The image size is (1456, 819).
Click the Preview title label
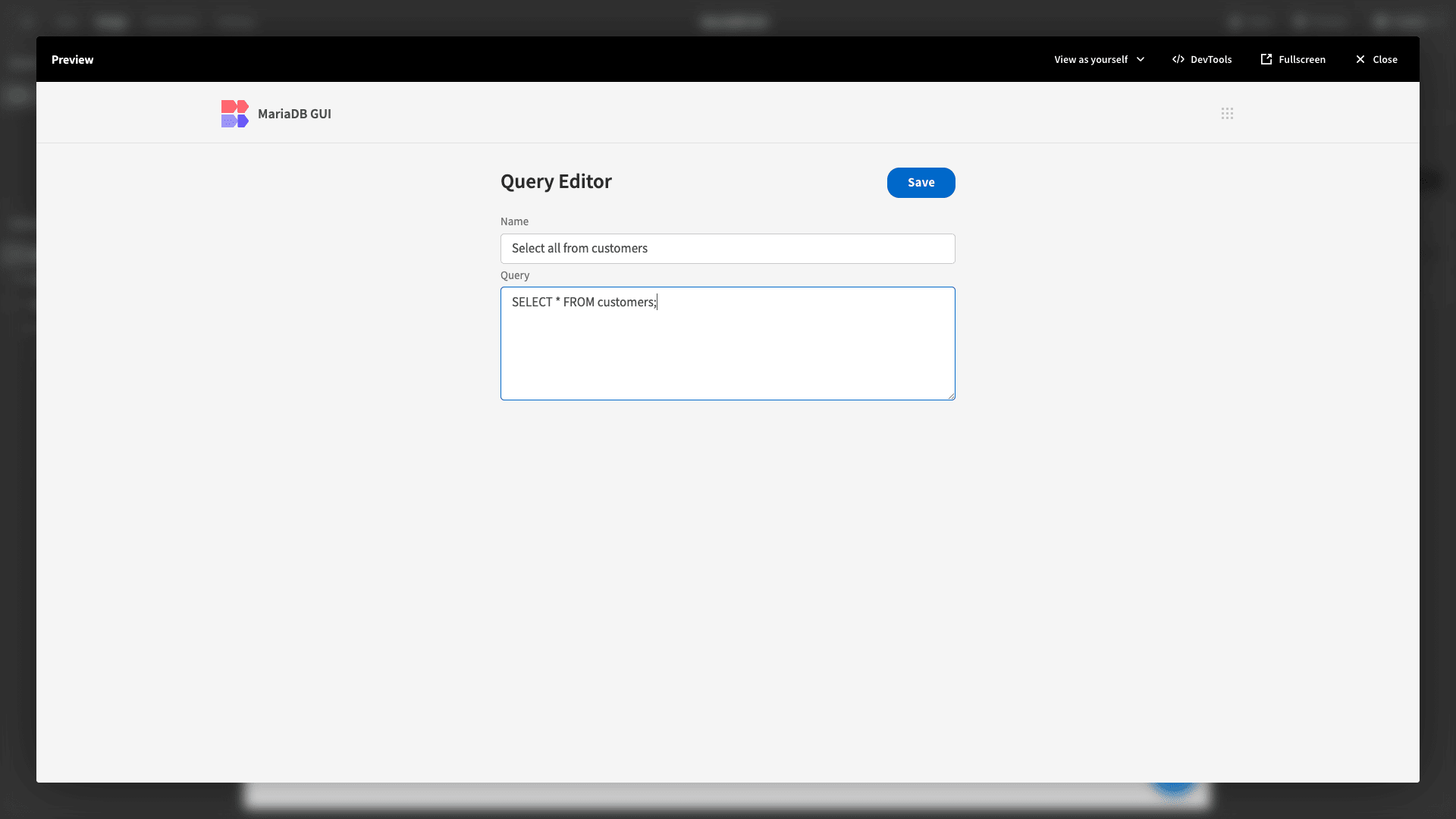tap(72, 59)
